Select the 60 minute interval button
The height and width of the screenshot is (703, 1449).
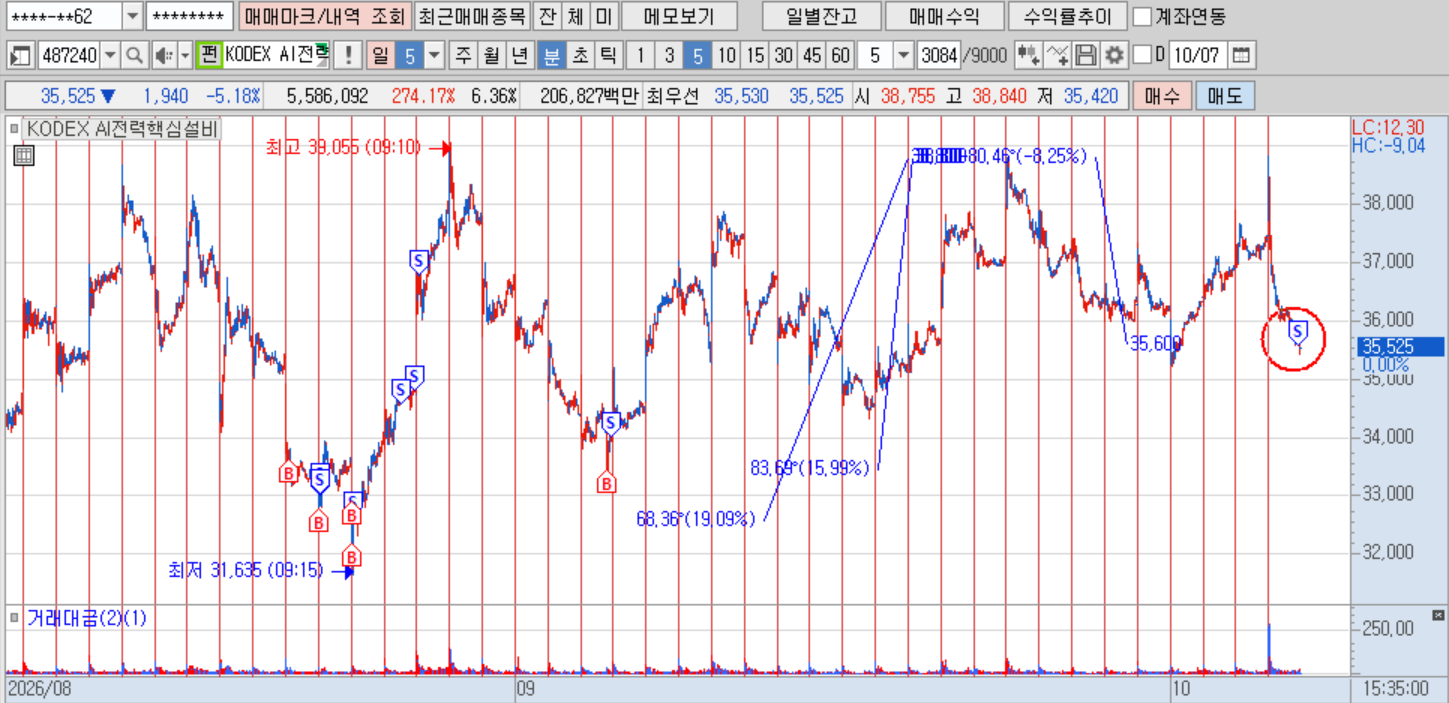coord(841,55)
